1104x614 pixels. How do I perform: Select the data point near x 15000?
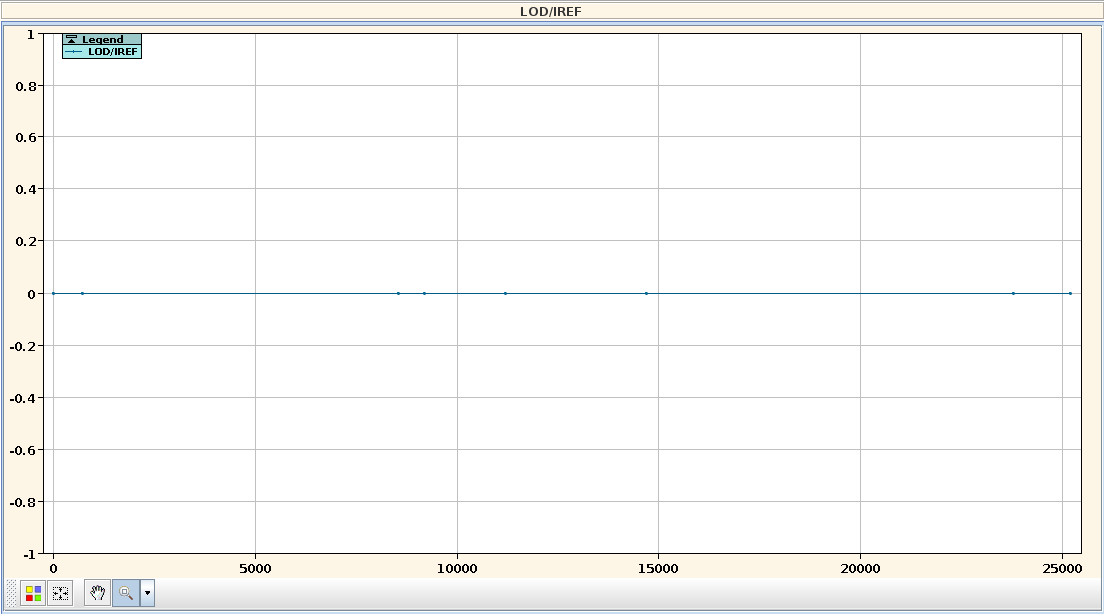pos(646,293)
